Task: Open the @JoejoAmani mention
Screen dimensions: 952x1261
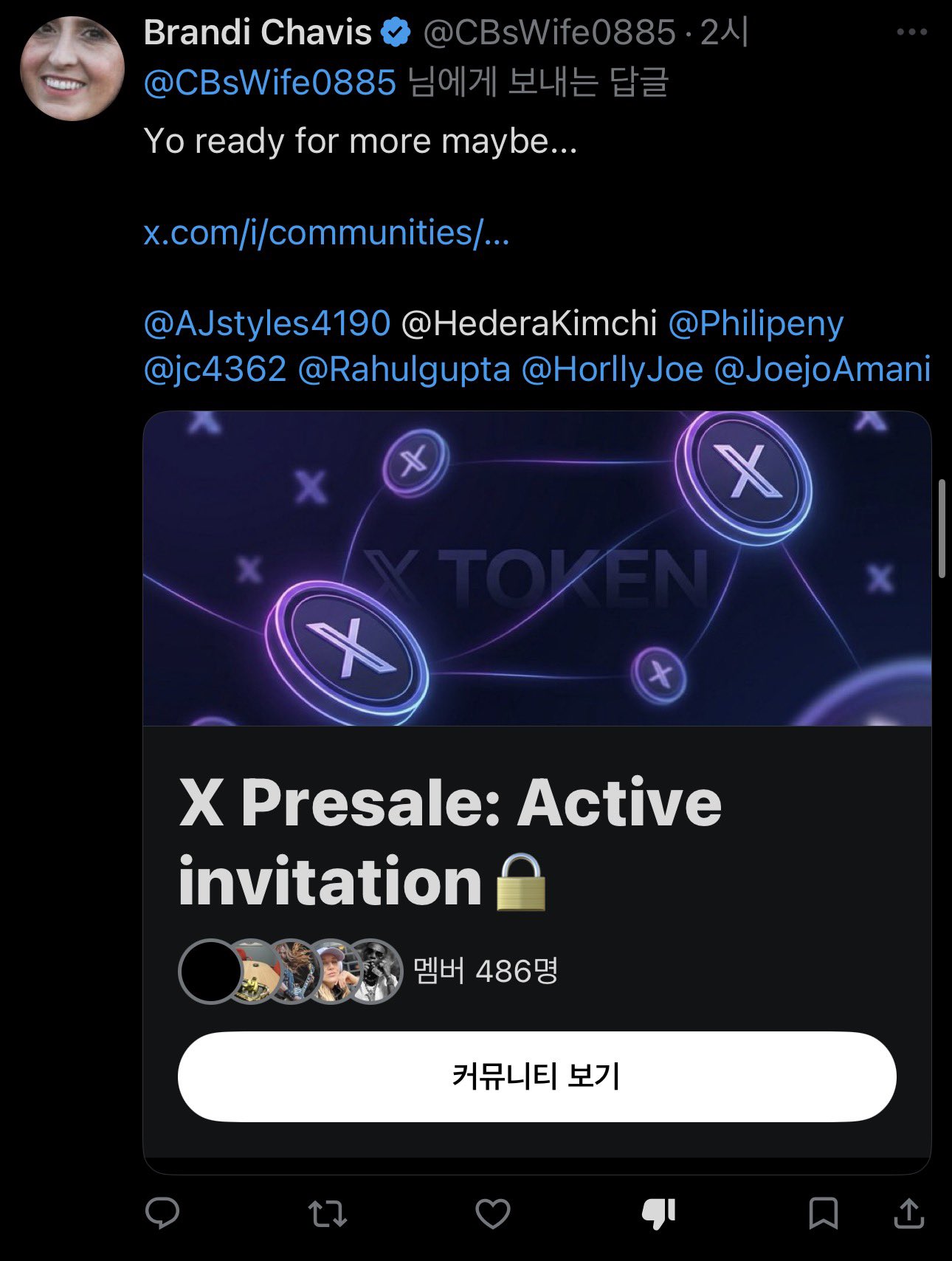Action: click(x=822, y=368)
